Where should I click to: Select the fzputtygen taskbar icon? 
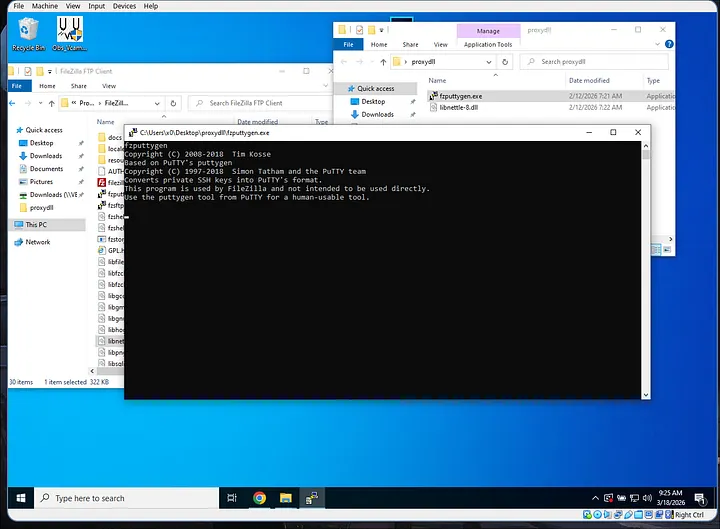click(x=312, y=498)
